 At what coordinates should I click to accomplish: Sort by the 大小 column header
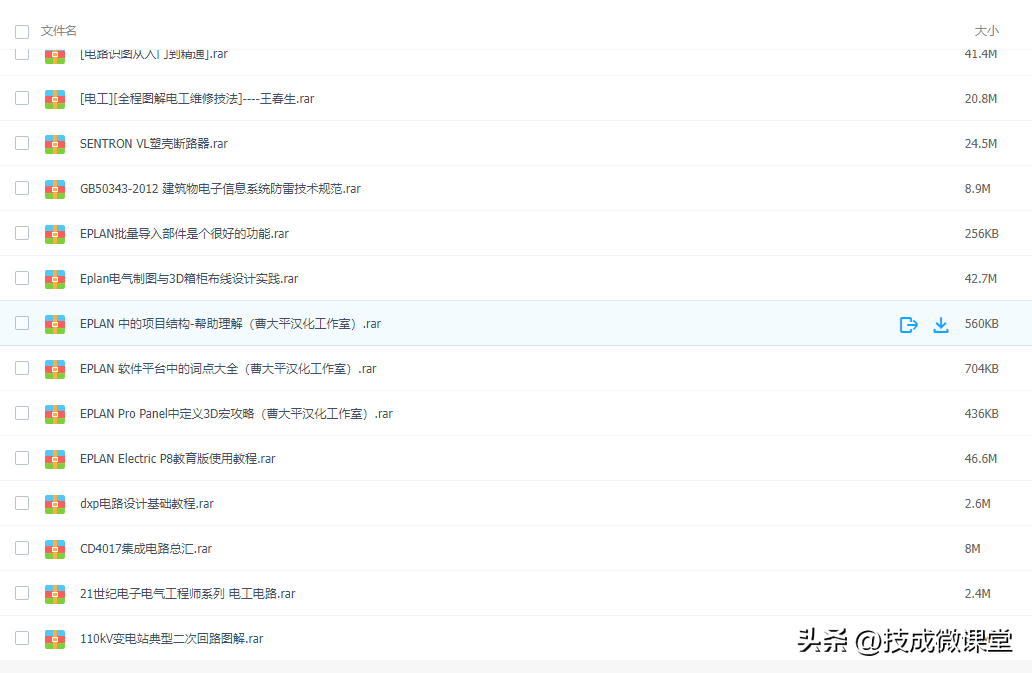(986, 31)
